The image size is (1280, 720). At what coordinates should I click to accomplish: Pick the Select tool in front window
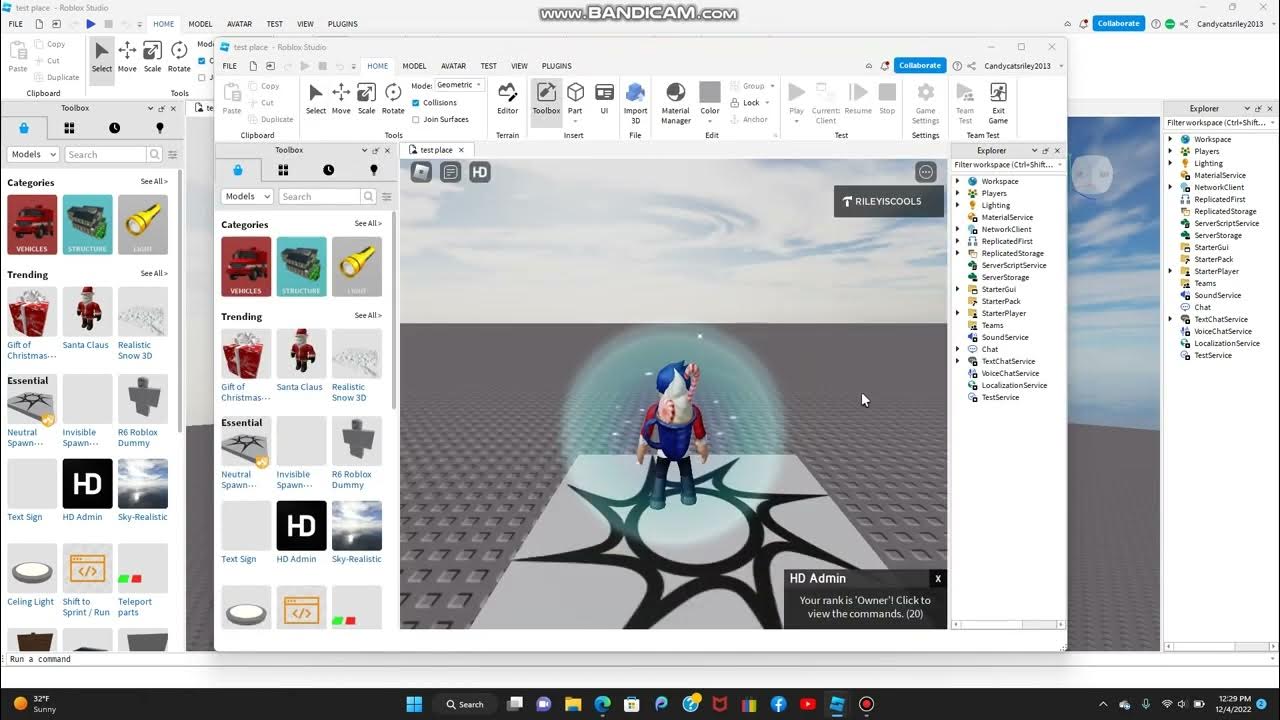tap(315, 98)
